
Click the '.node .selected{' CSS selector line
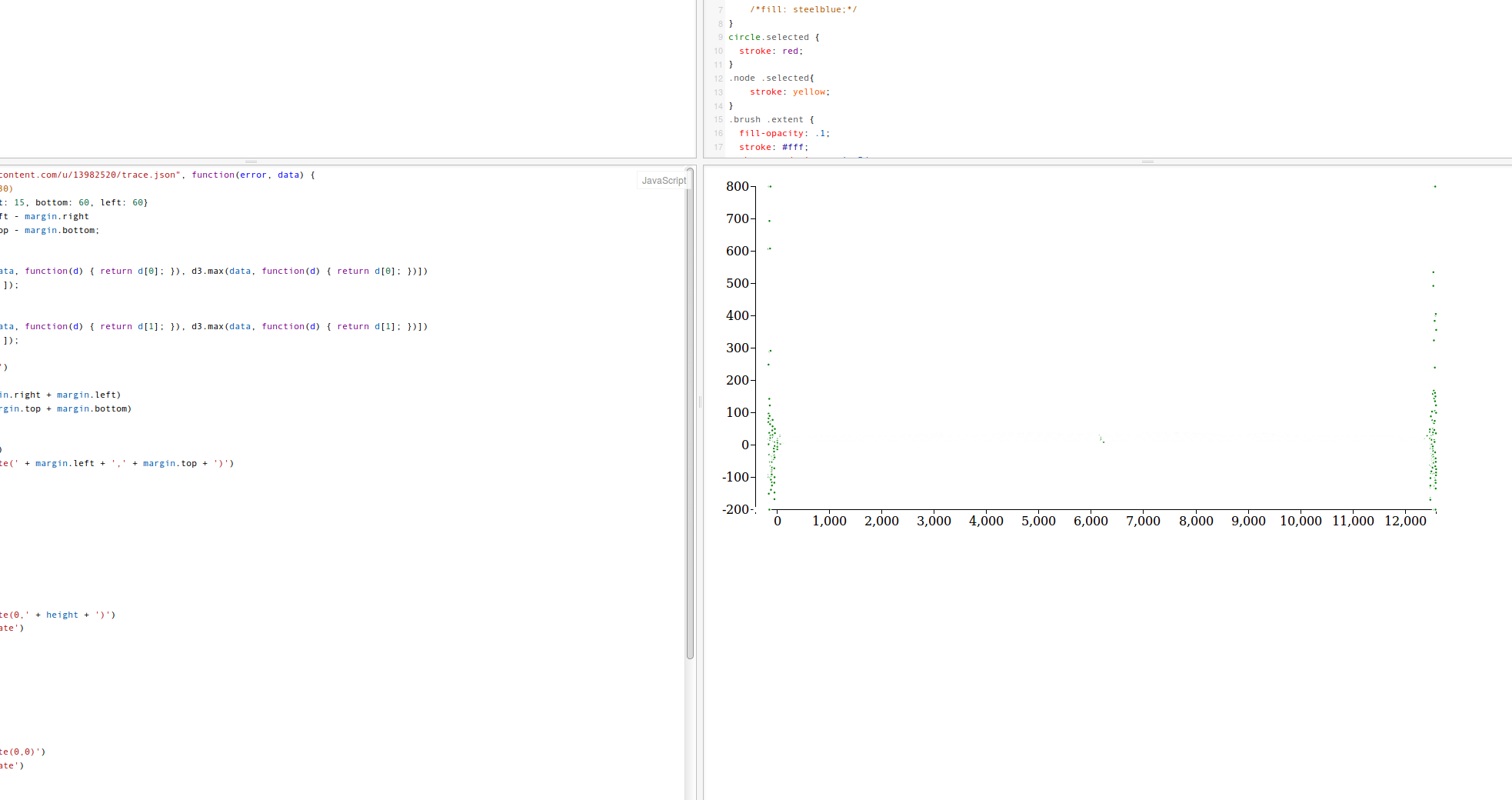coord(771,78)
